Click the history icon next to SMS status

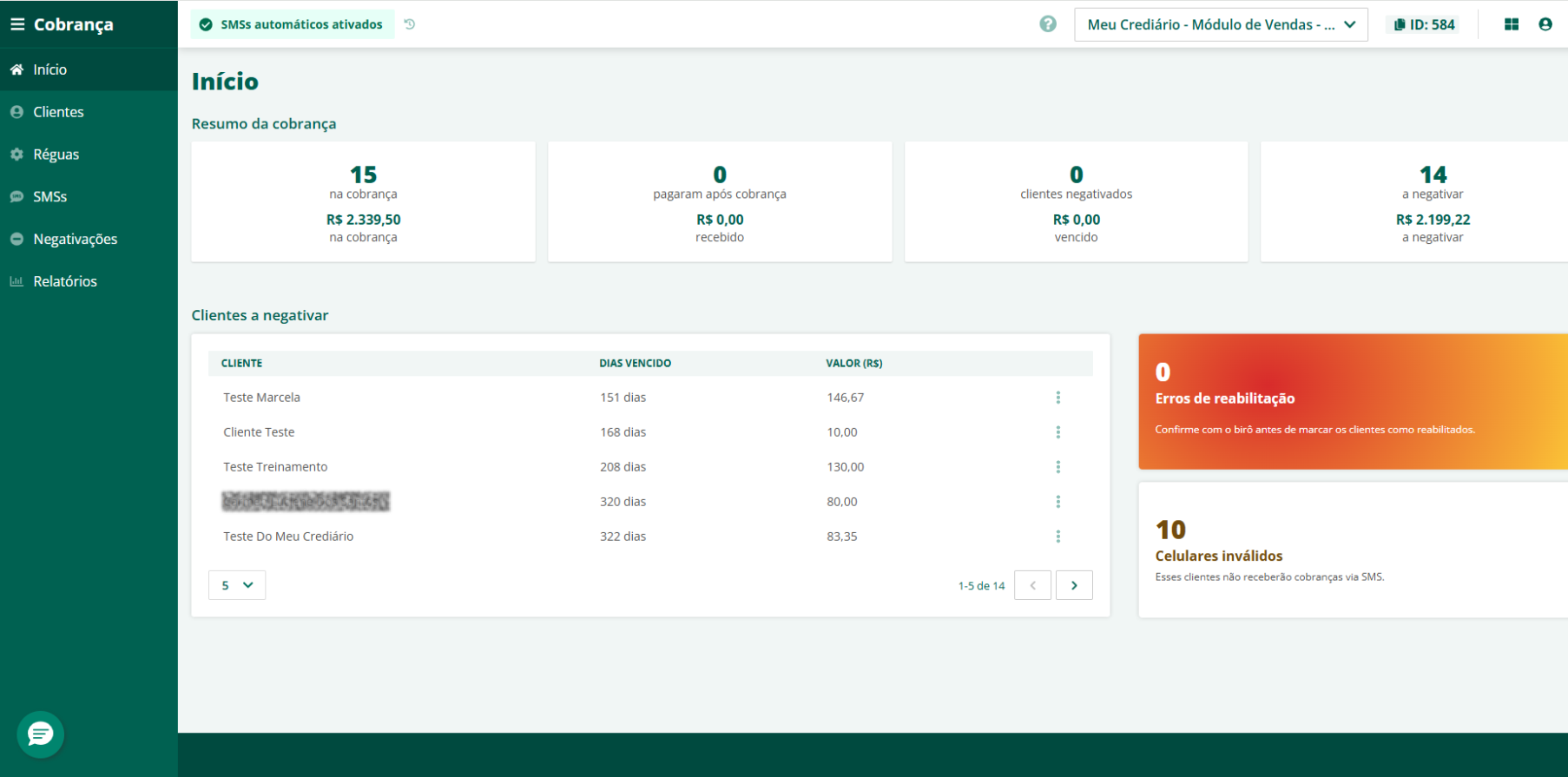(410, 24)
